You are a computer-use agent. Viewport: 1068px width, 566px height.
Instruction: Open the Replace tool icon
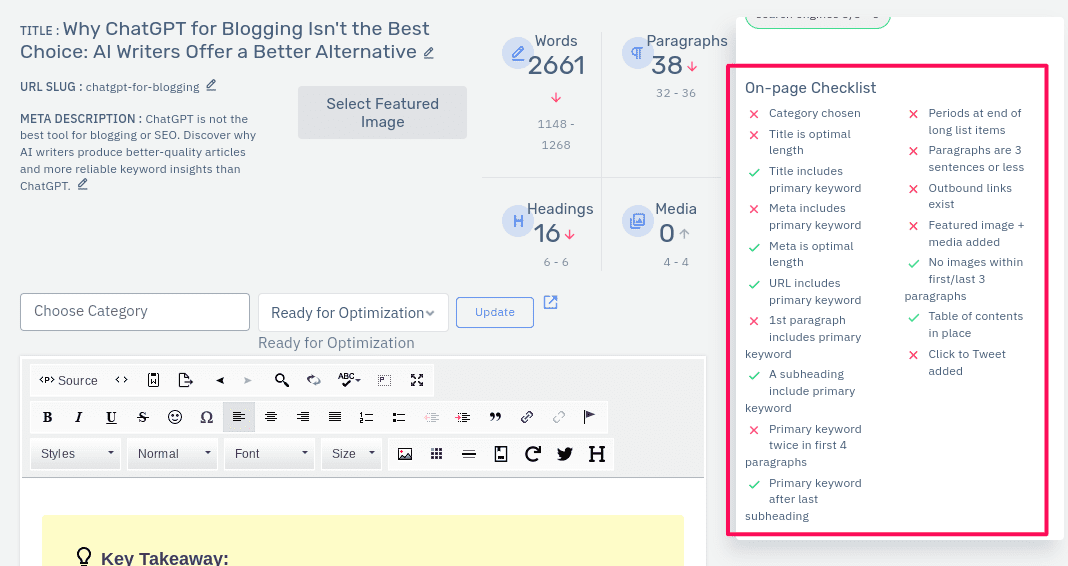313,380
